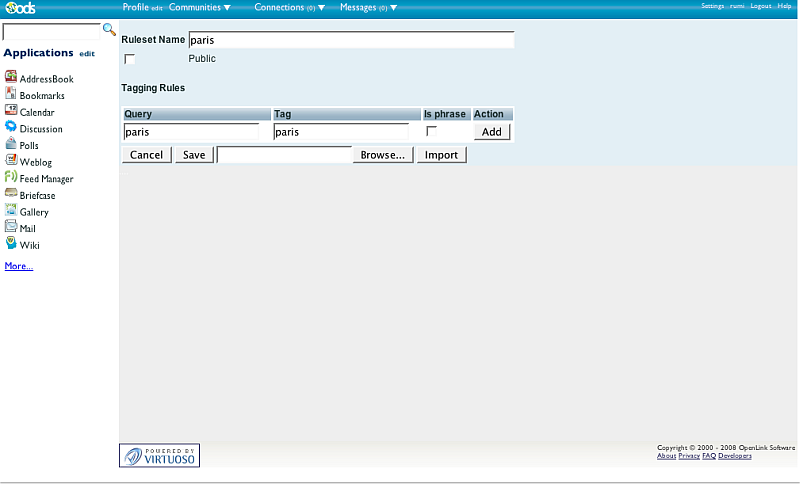Click the AddressBook icon in sidebar
Screen dimensions: 800x484
(x=11, y=78)
